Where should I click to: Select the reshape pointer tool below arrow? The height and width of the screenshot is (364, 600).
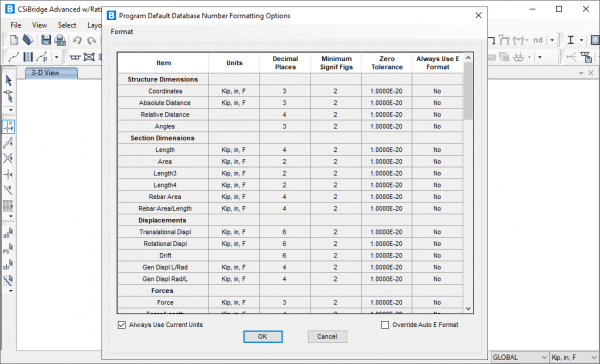coord(8,96)
